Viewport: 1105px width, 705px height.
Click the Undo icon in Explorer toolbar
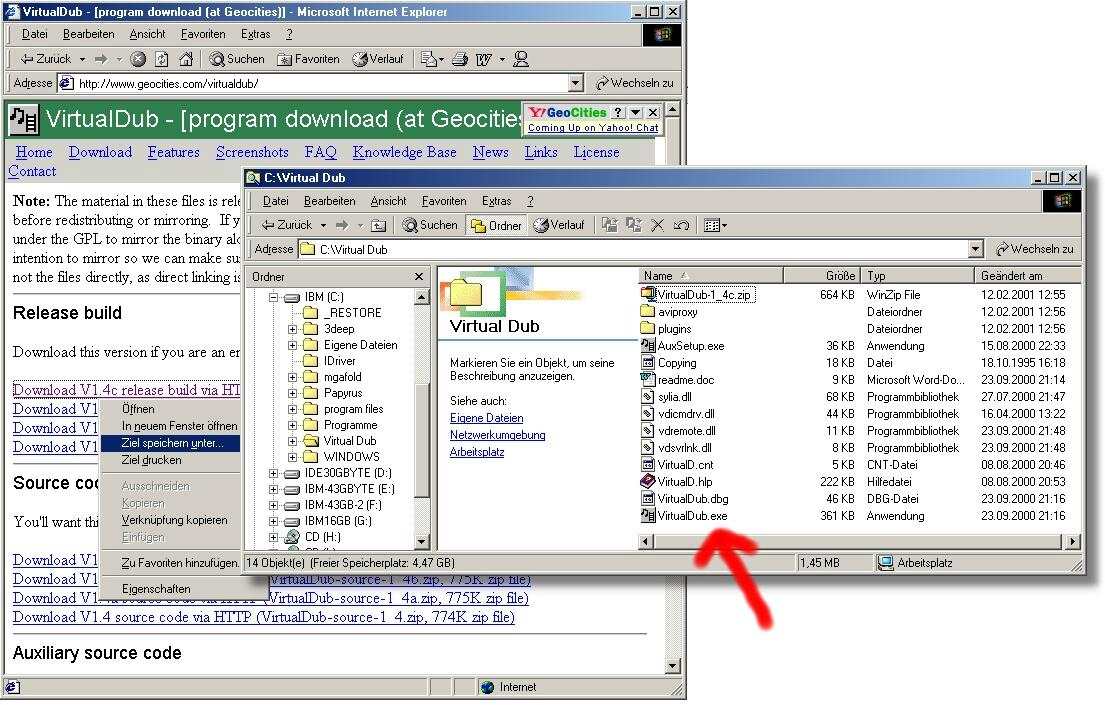pos(681,225)
